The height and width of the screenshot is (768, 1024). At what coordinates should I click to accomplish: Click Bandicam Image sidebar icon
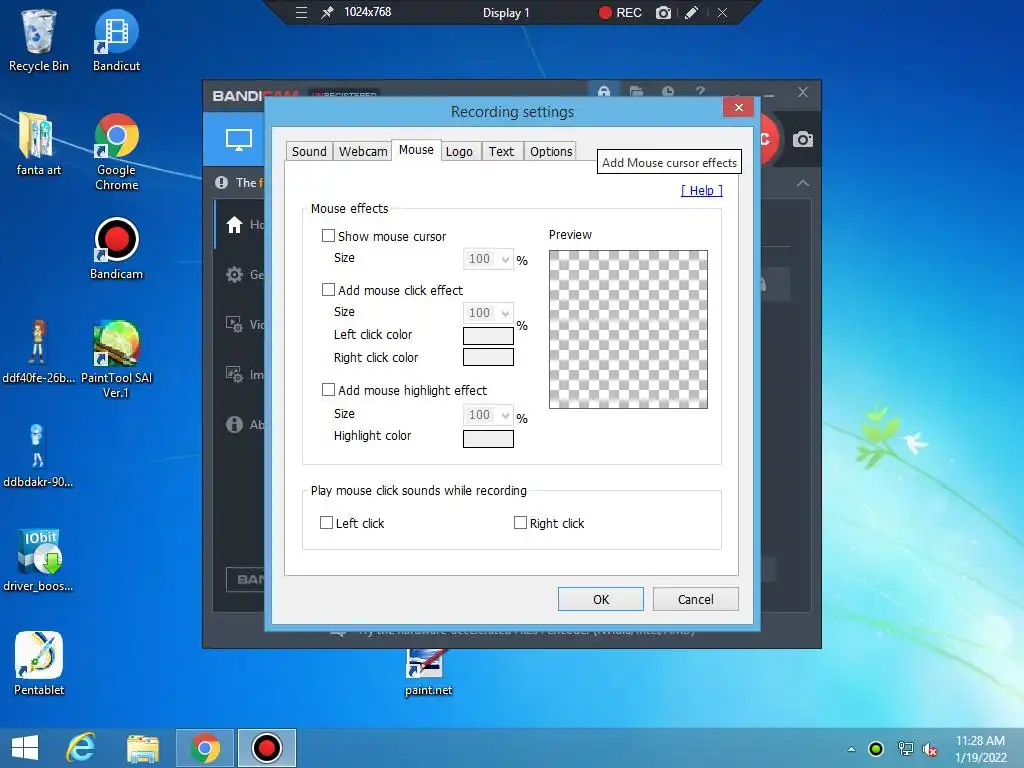(x=234, y=374)
